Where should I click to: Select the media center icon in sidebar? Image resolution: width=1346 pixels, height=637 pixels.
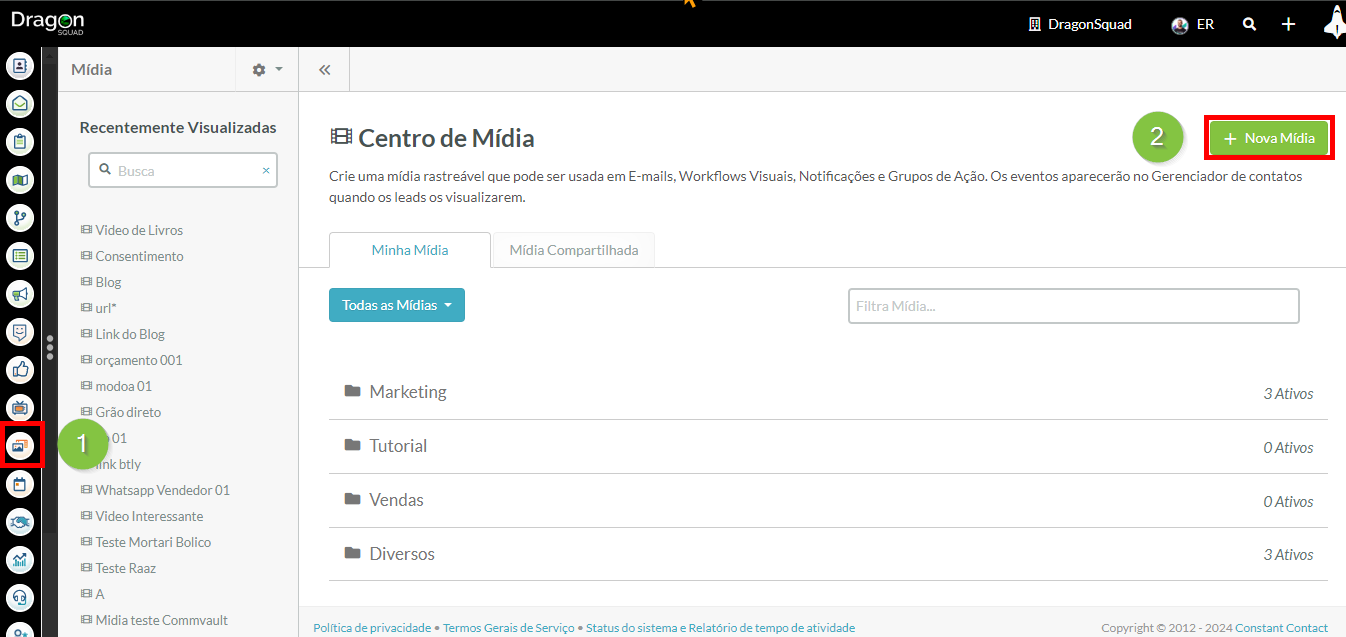(21, 446)
